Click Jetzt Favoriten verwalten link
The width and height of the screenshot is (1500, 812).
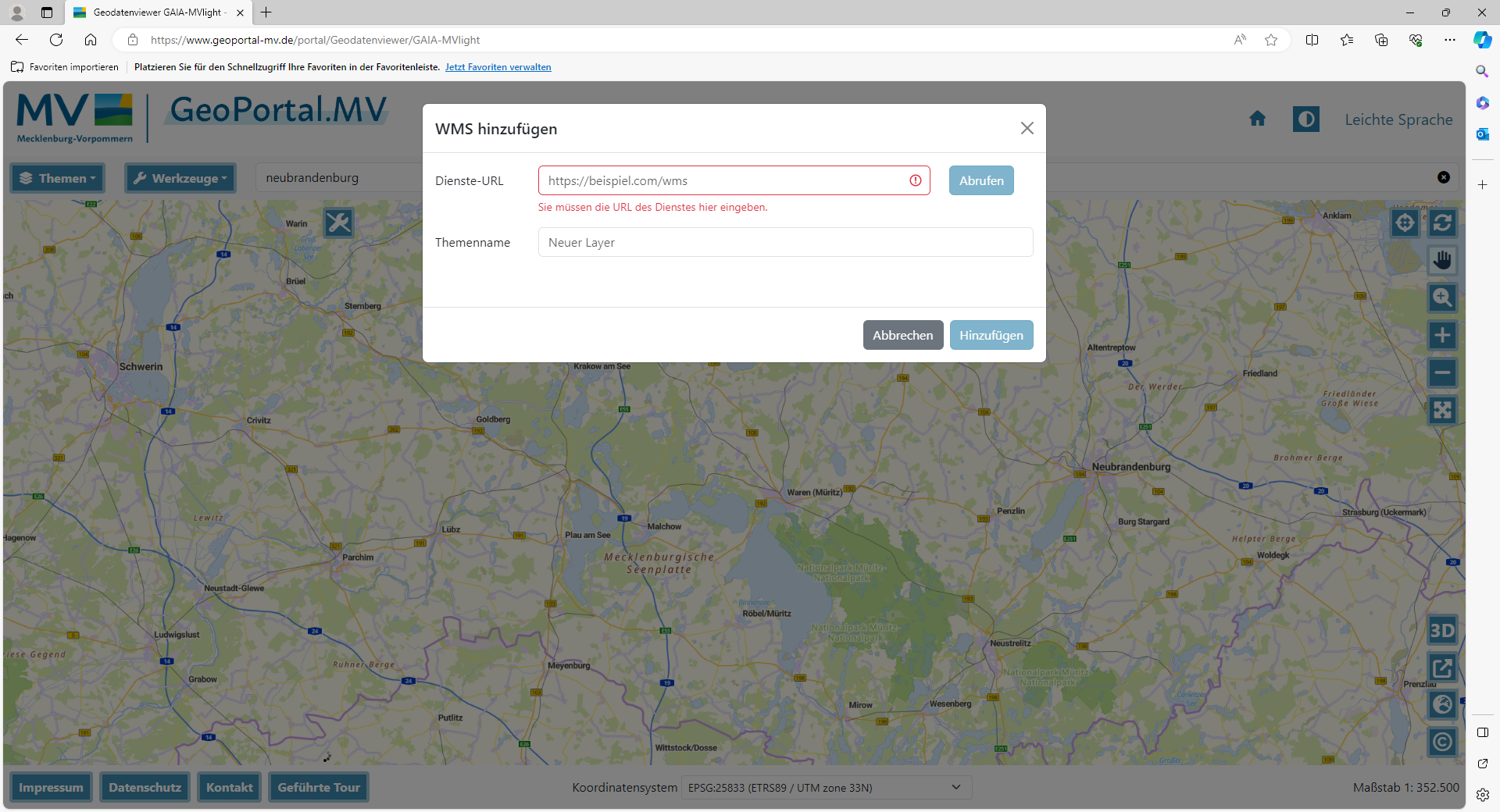click(498, 67)
